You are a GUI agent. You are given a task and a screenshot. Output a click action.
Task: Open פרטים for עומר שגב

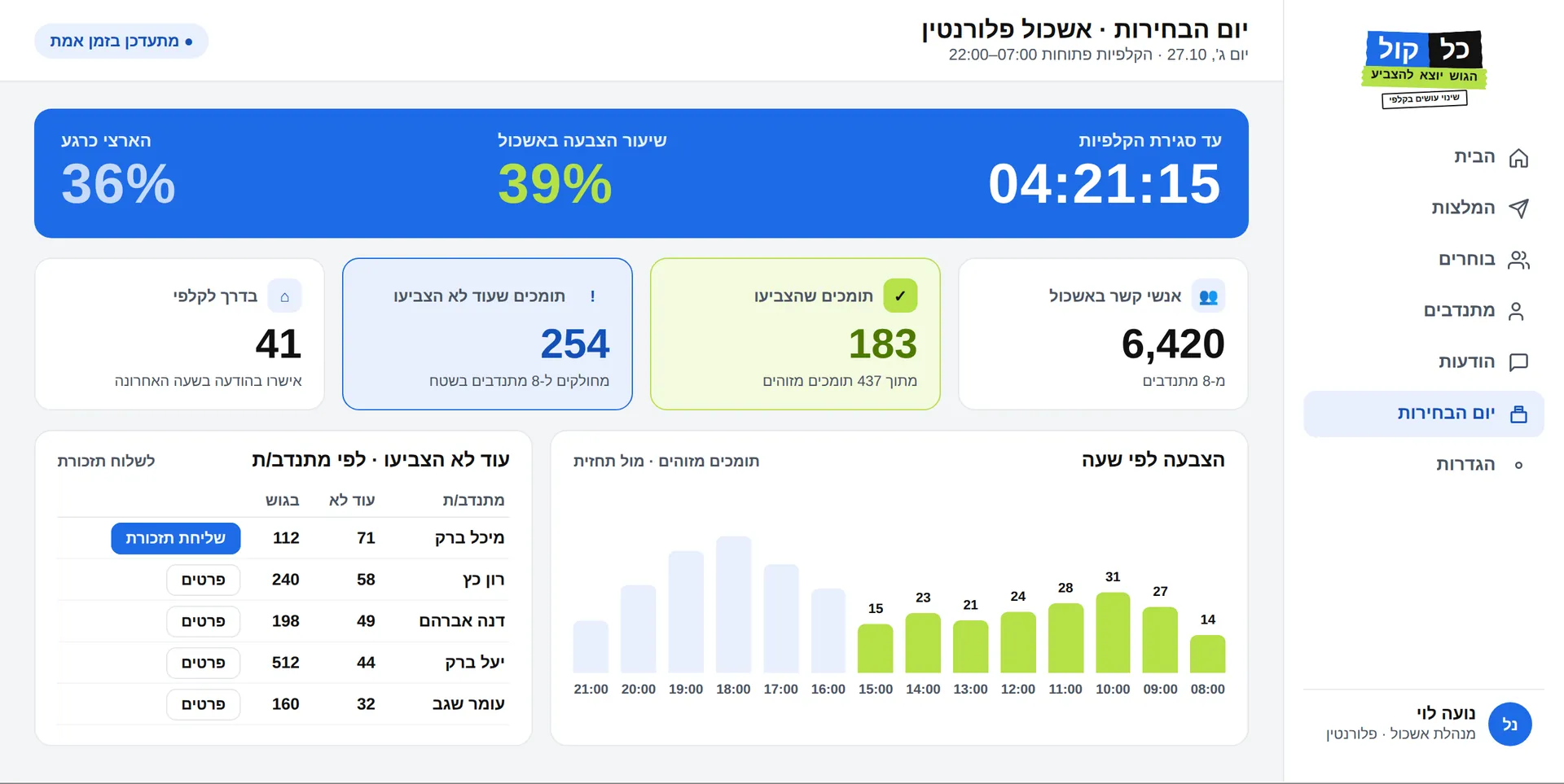204,704
